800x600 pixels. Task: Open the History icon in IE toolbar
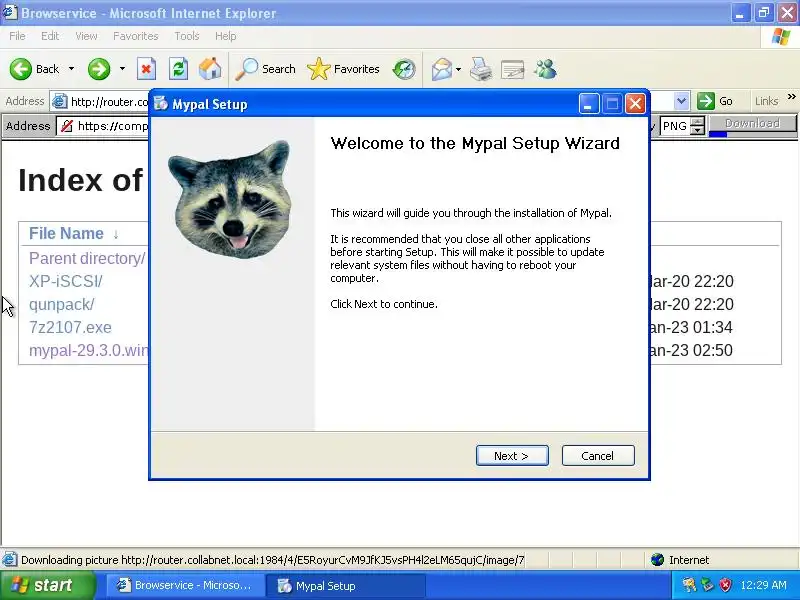[x=404, y=69]
